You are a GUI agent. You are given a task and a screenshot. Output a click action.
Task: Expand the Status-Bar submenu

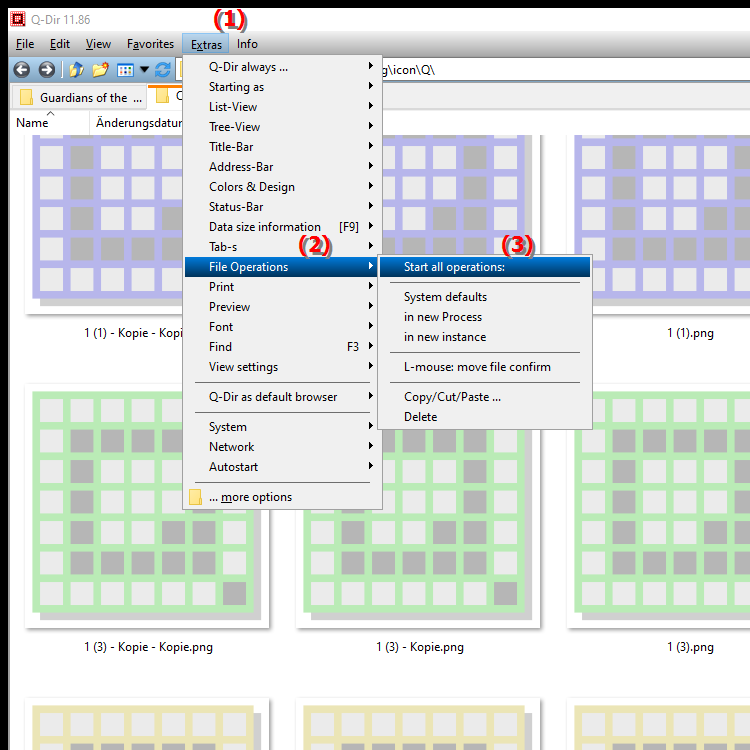(283, 207)
